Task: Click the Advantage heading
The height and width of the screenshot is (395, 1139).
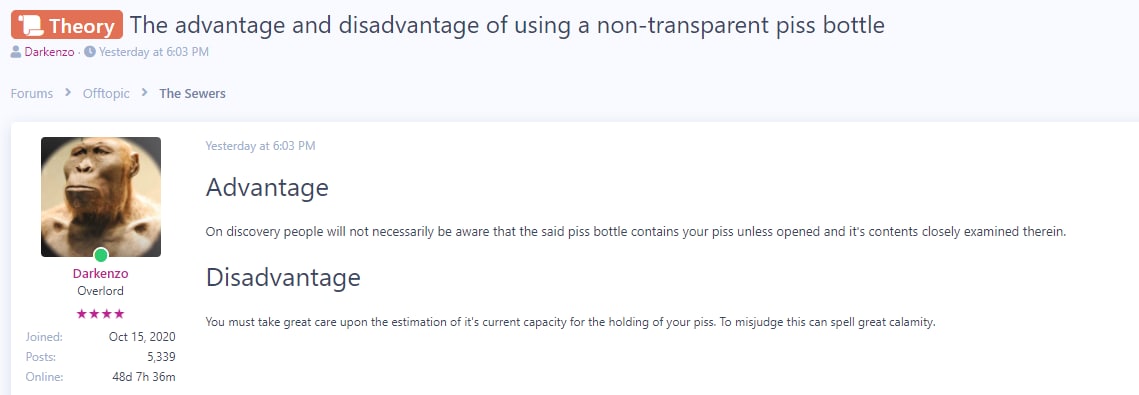Action: tap(267, 188)
